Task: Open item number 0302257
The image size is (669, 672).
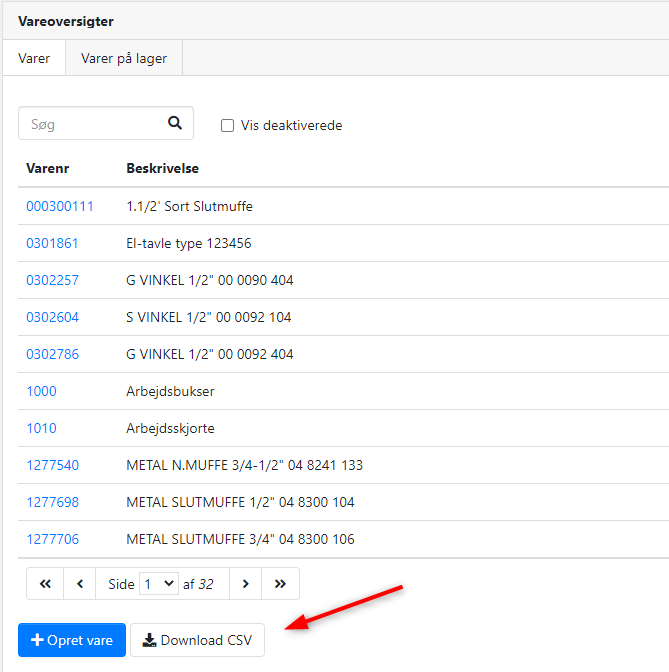Action: (x=52, y=280)
